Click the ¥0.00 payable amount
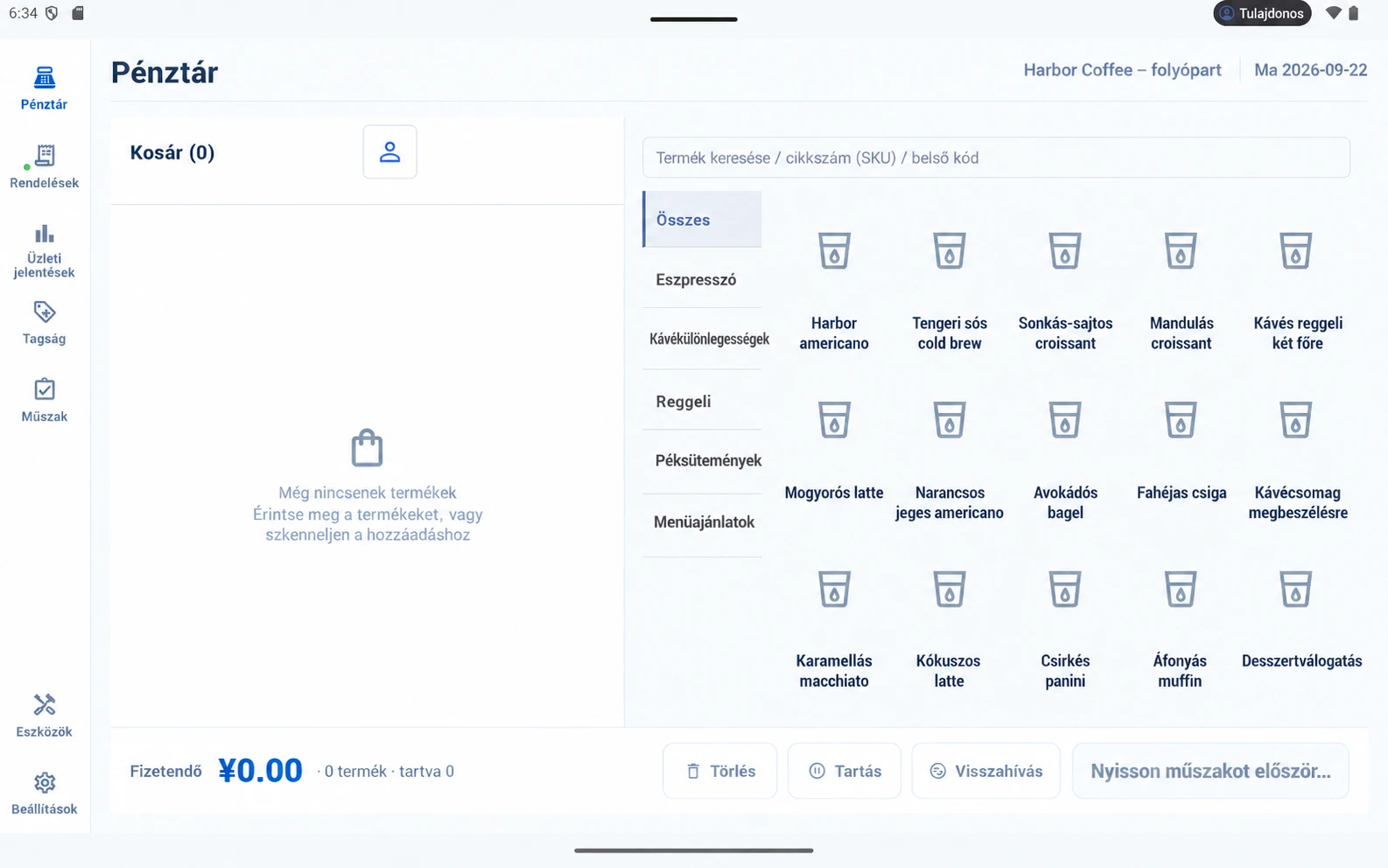 click(260, 771)
